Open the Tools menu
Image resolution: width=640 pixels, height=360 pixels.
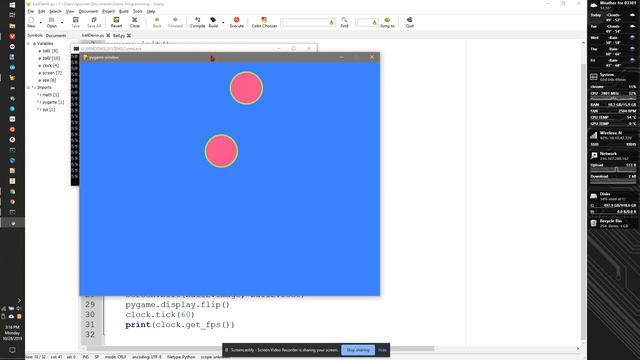click(138, 11)
